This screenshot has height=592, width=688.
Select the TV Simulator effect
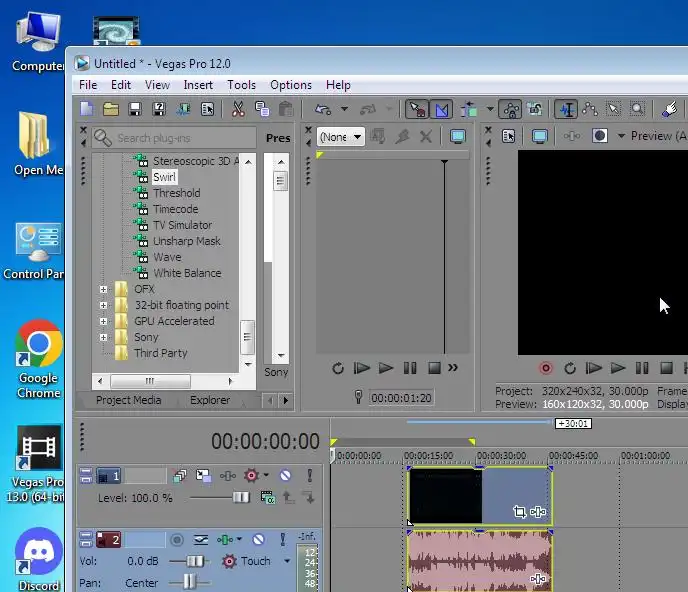(182, 225)
